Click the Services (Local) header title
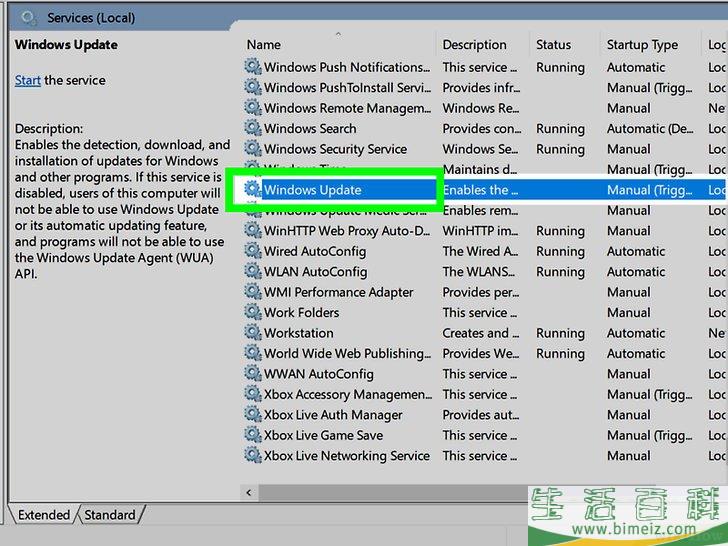 click(x=91, y=18)
